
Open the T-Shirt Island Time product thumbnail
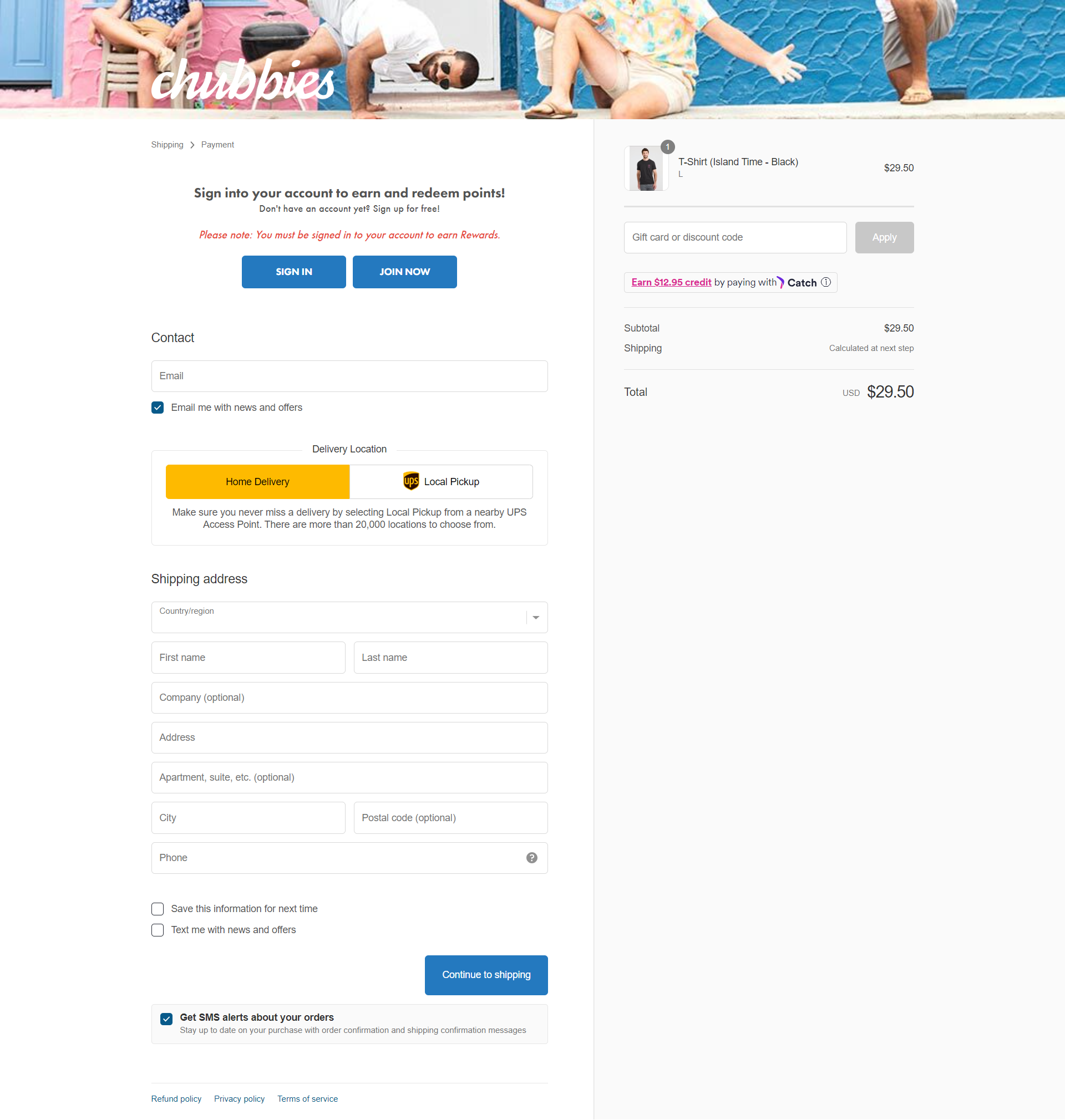click(x=646, y=169)
